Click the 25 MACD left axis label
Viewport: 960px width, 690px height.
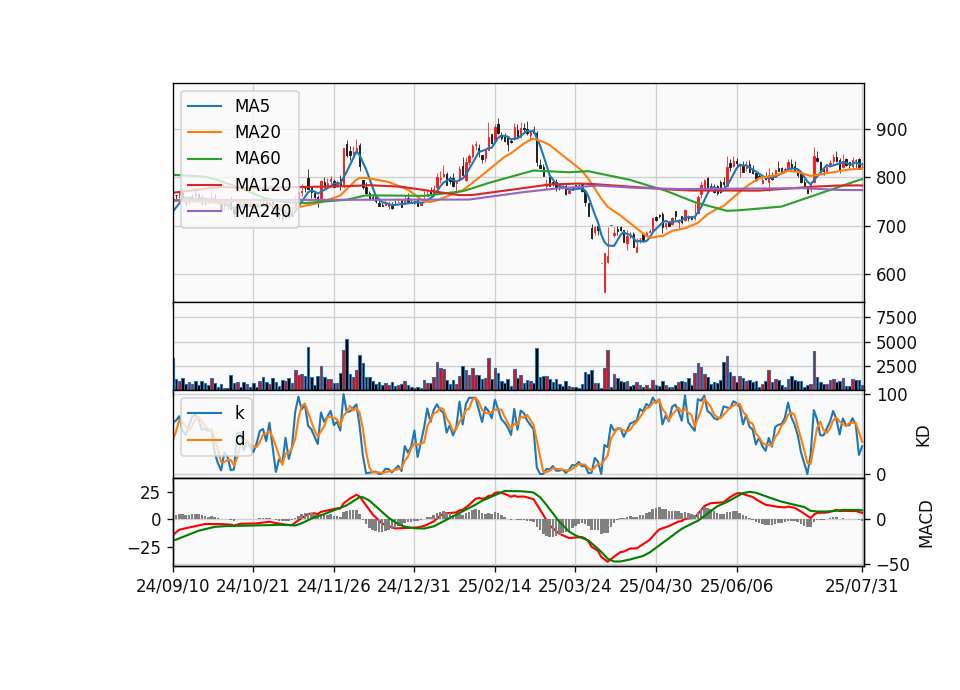[151, 493]
